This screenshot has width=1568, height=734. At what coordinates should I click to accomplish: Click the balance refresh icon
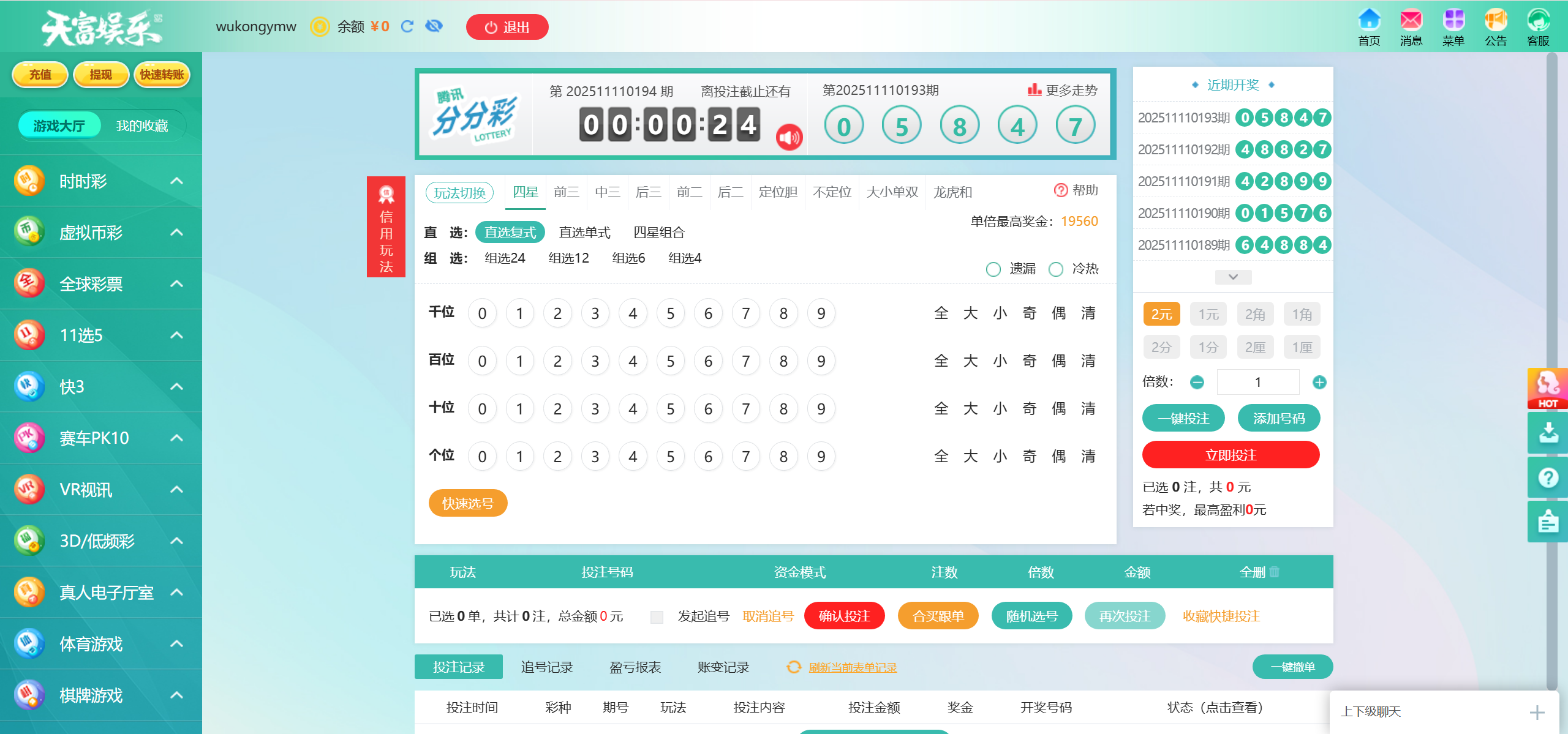point(407,26)
